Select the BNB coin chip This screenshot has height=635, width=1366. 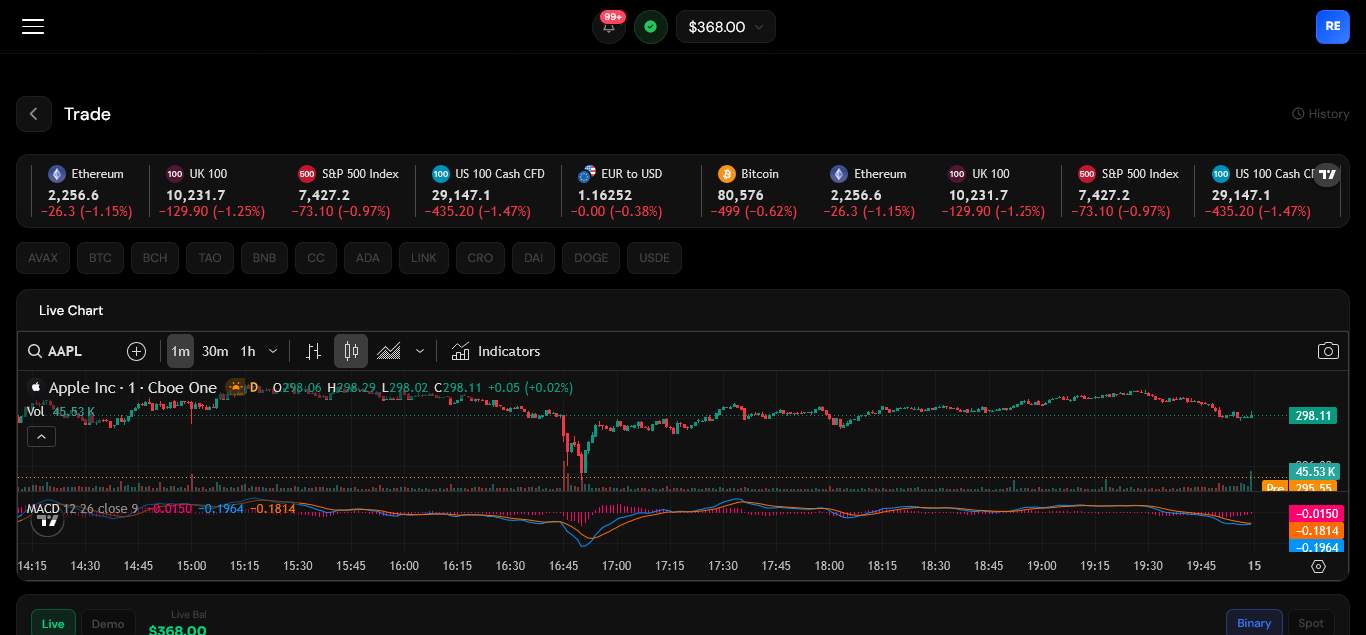click(264, 258)
